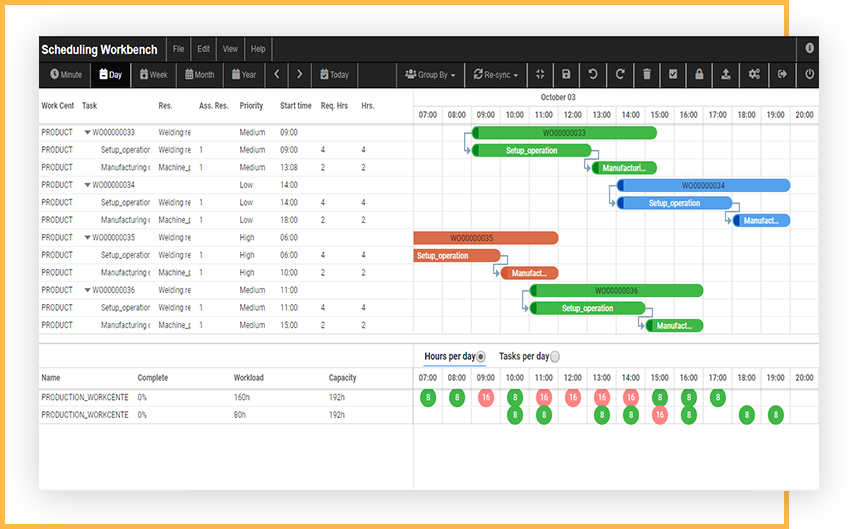Open the settings gears icon
The height and width of the screenshot is (529, 852).
[x=754, y=75]
